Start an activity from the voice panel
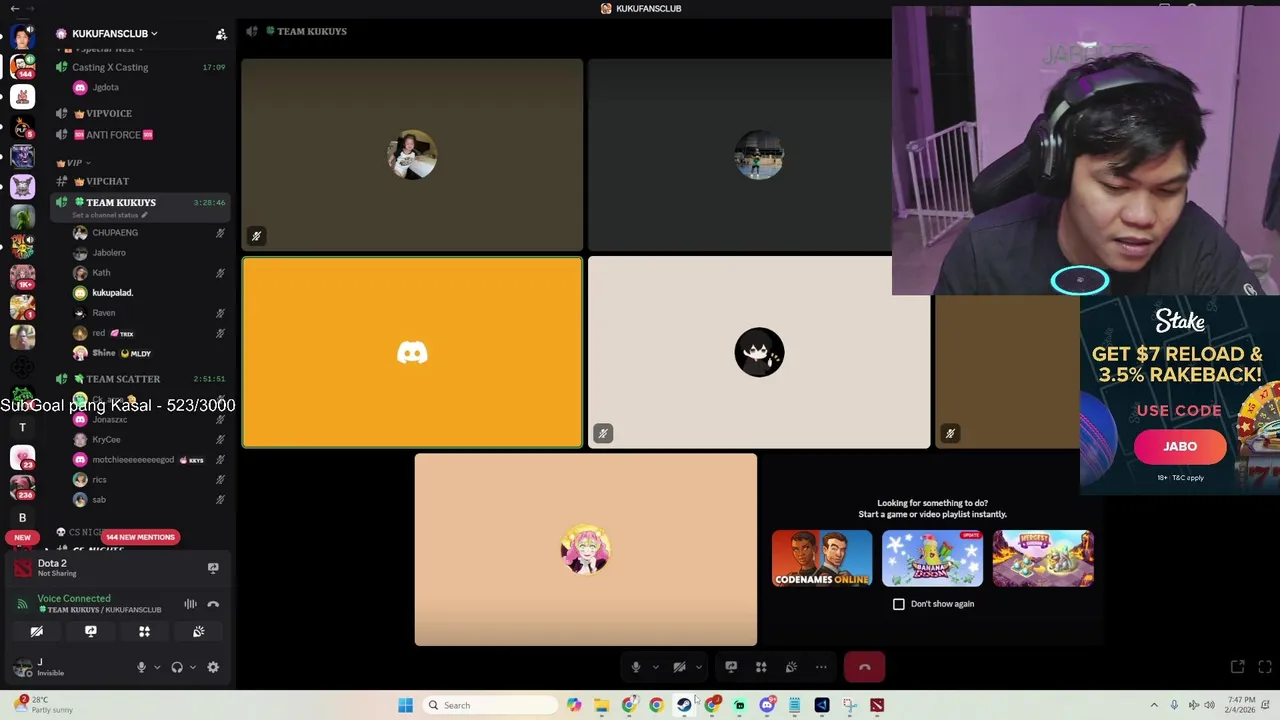 (x=144, y=631)
